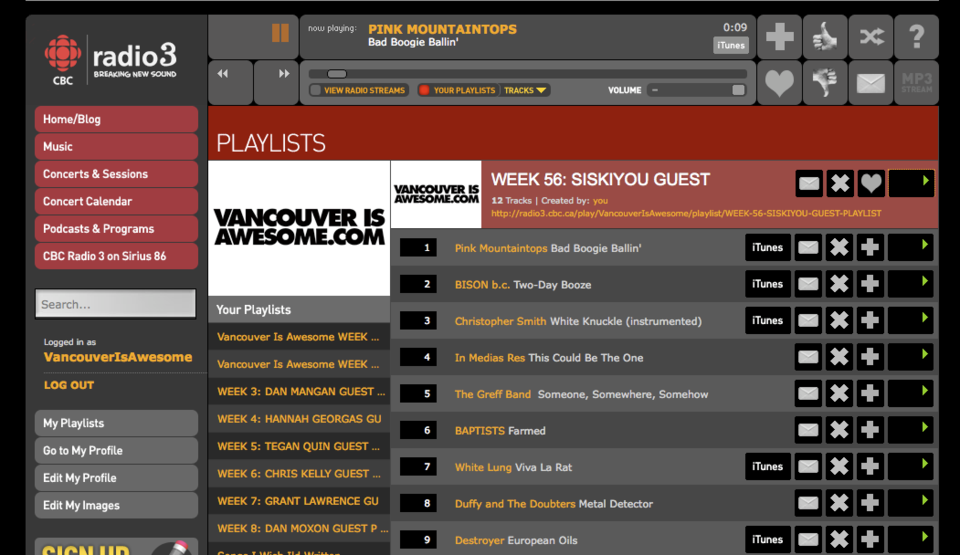960x555 pixels.
Task: Click the track progress slider handle
Action: pyautogui.click(x=337, y=74)
